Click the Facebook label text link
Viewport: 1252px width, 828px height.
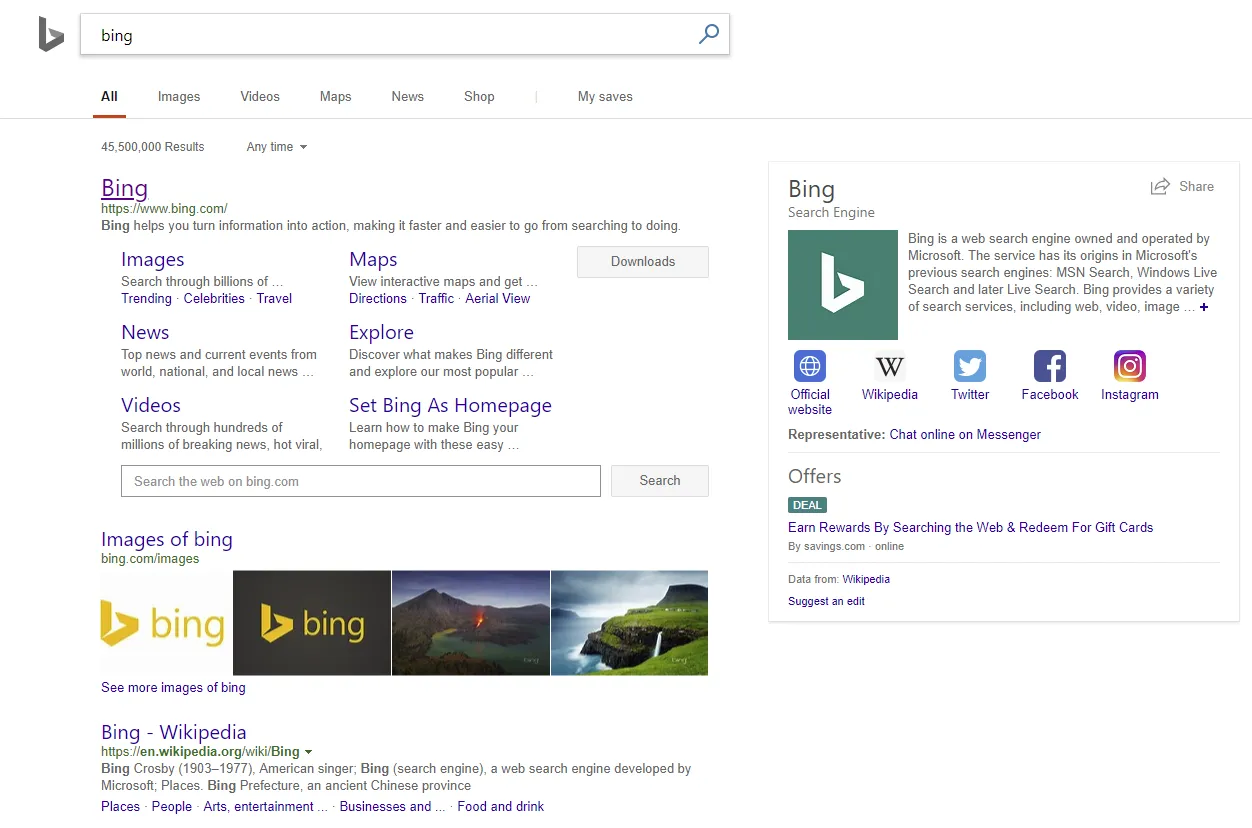coord(1050,395)
